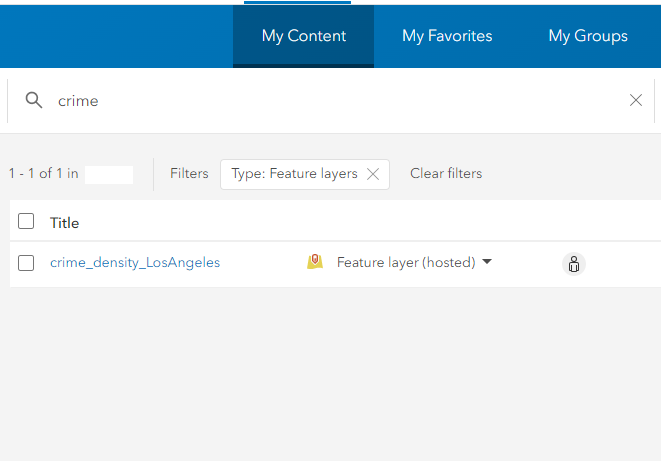Click the feature layer type icon
661x461 pixels.
coord(315,262)
